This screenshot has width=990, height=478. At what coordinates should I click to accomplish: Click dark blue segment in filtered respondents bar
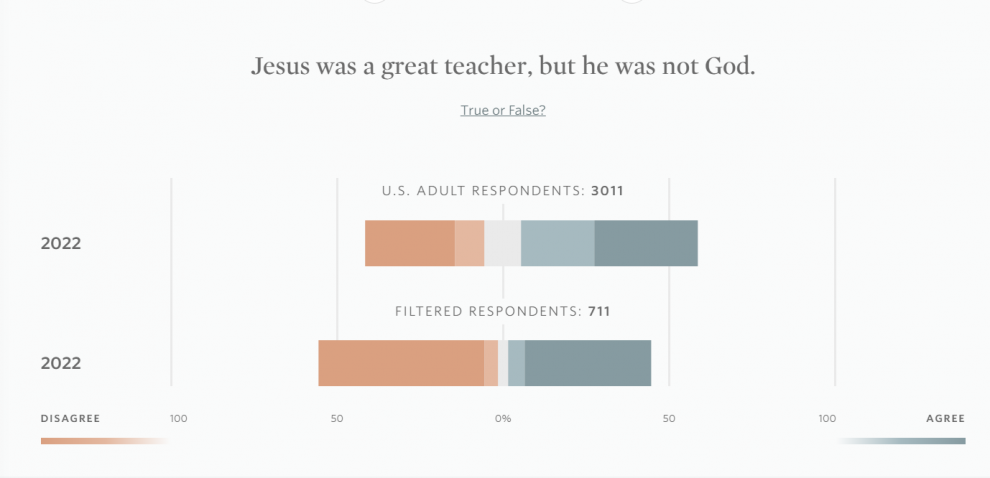(588, 363)
